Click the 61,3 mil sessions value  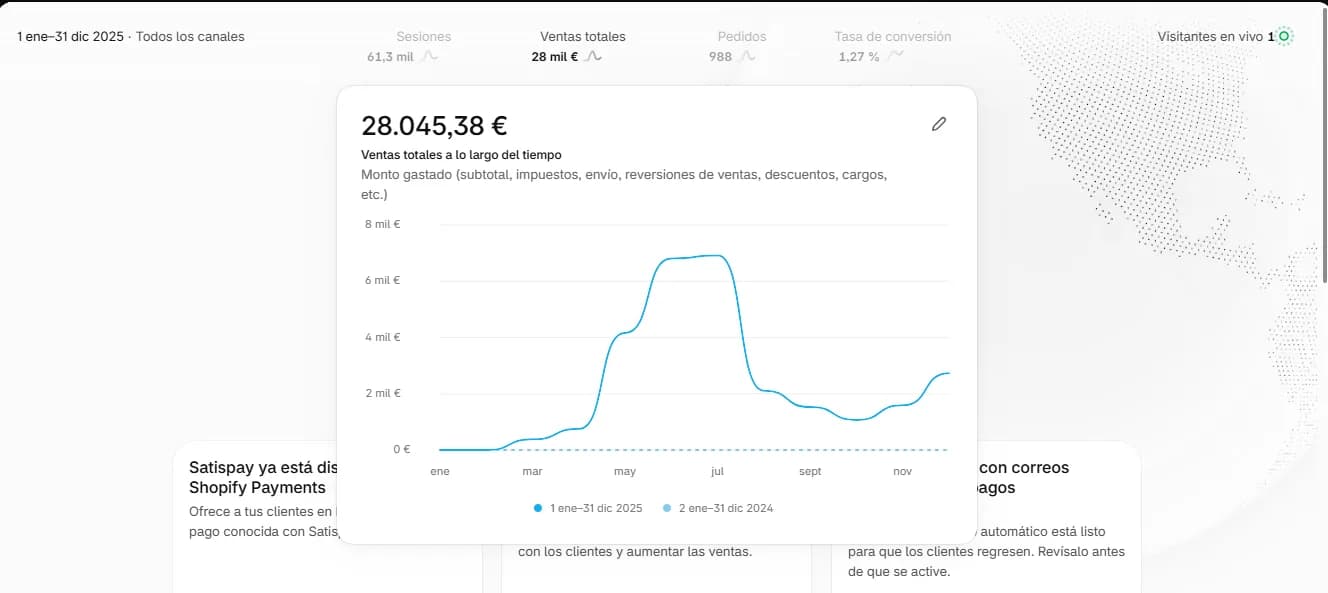[x=390, y=57]
